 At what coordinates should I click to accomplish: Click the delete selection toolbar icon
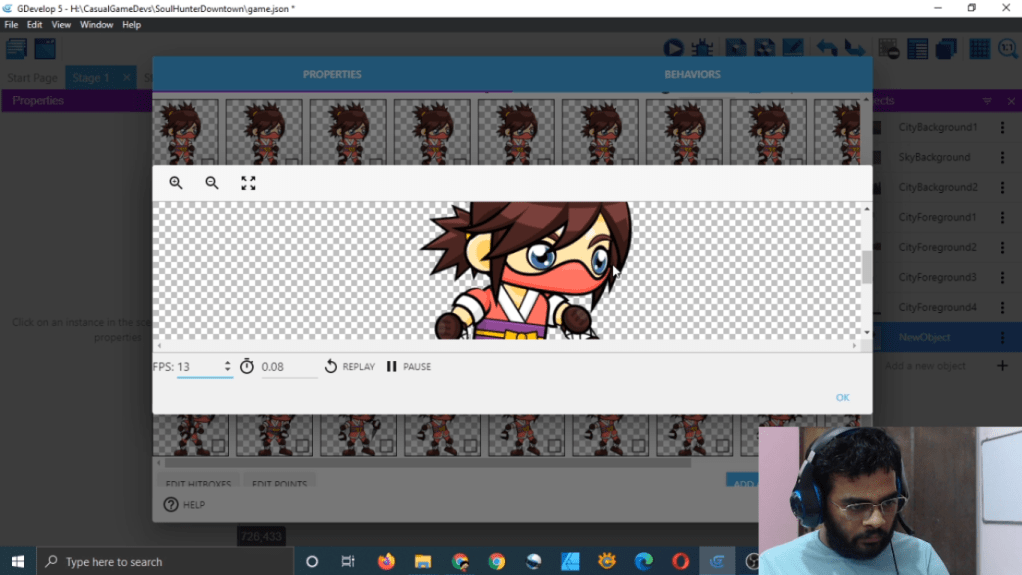click(888, 49)
